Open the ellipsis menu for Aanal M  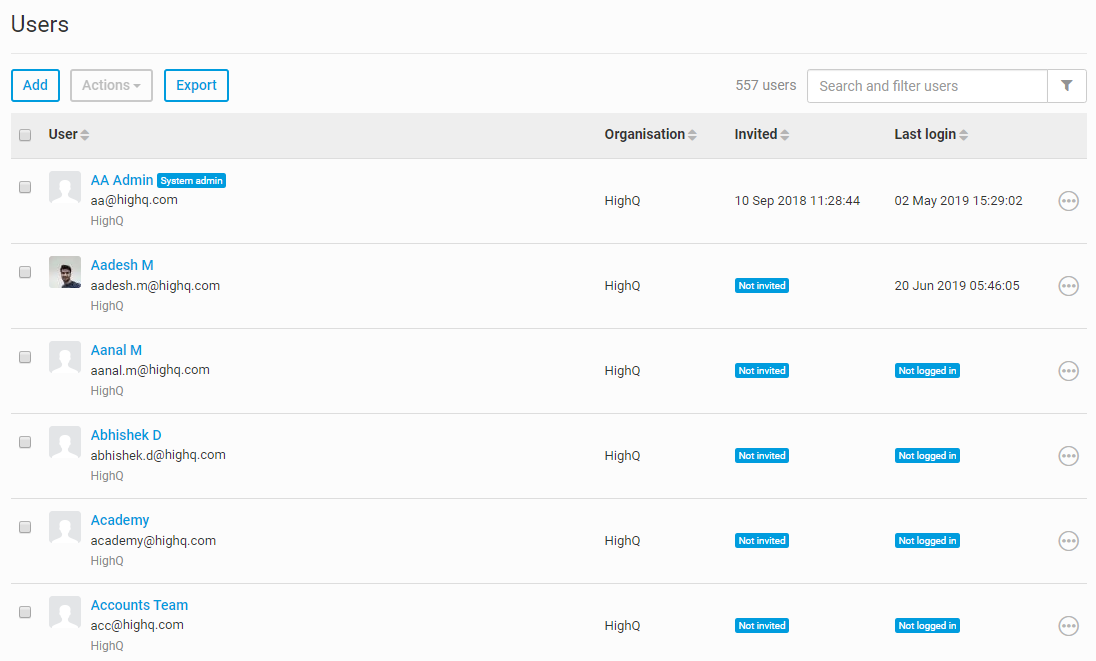pyautogui.click(x=1068, y=371)
